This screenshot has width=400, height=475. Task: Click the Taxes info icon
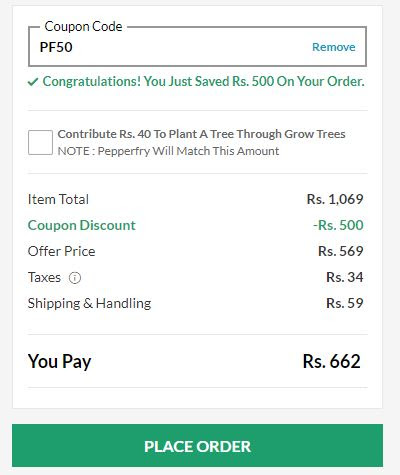pos(75,278)
